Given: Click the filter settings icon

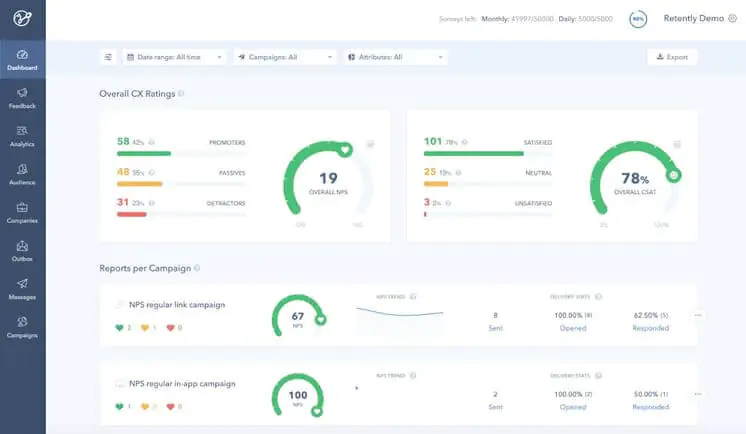Looking at the screenshot, I should click(108, 57).
